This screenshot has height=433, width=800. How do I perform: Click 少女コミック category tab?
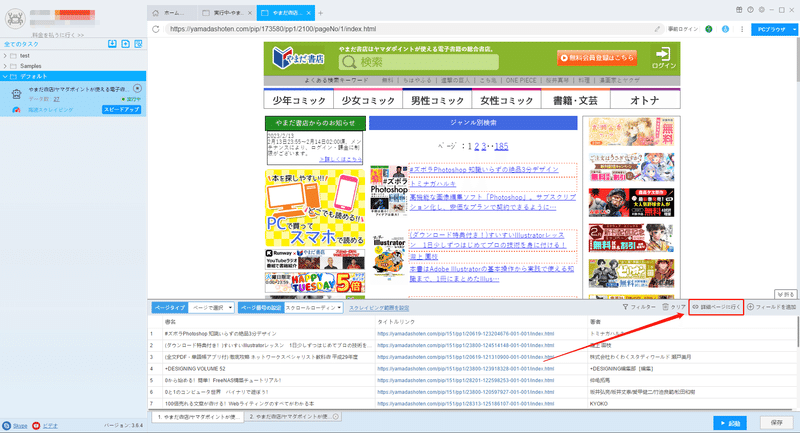(x=368, y=99)
